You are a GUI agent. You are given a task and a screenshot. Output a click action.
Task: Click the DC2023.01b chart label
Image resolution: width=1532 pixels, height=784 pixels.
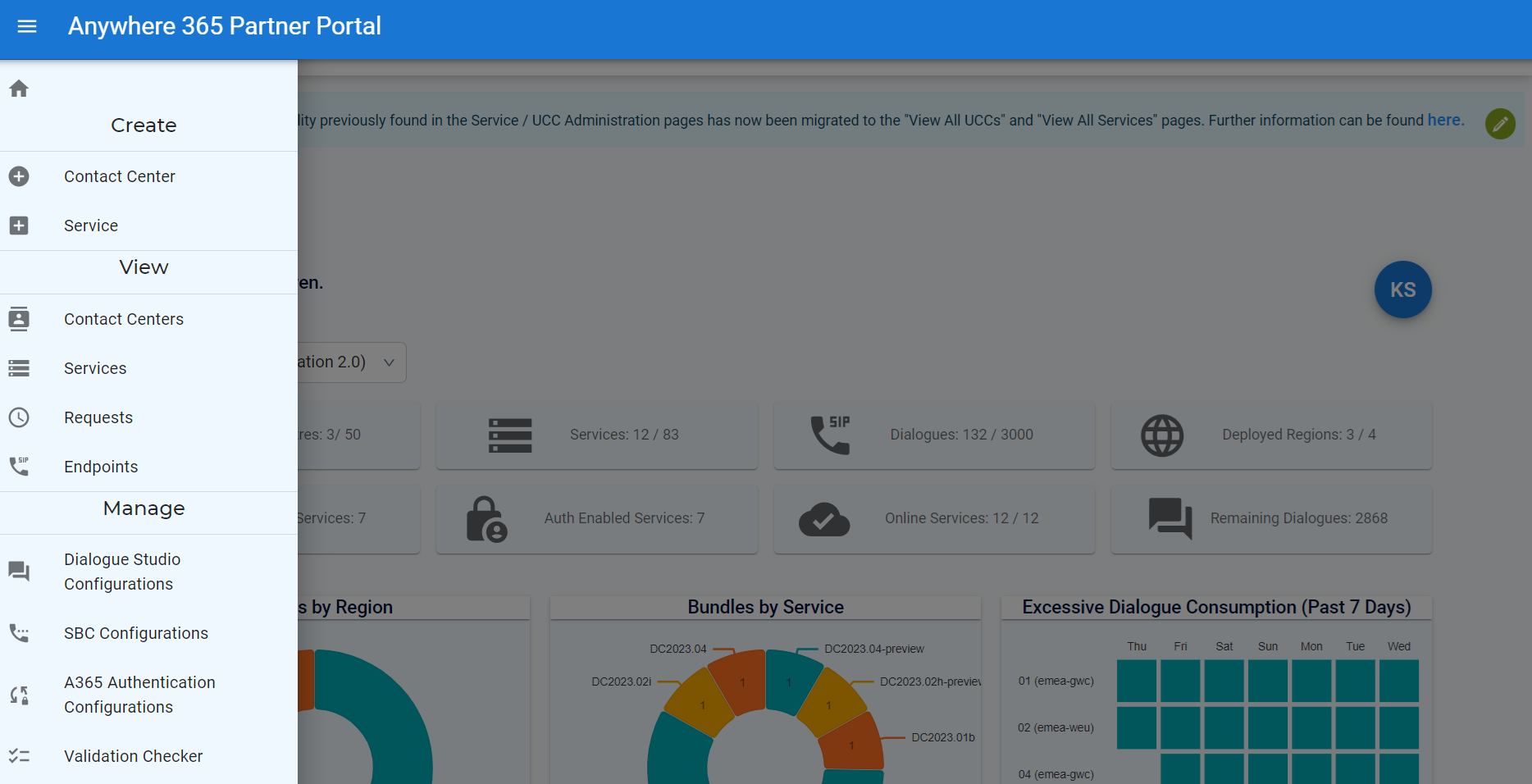point(943,737)
